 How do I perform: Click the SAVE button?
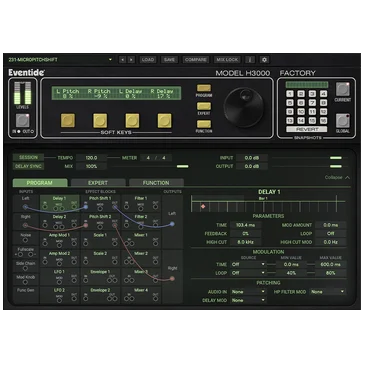[169, 60]
